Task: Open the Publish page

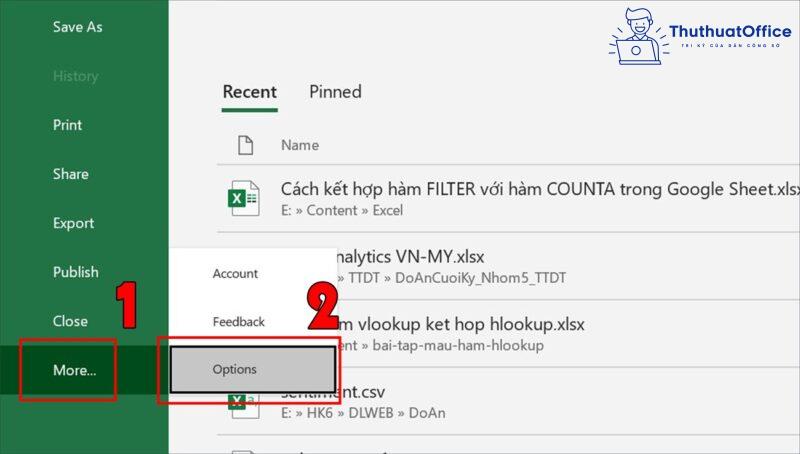Action: tap(76, 272)
